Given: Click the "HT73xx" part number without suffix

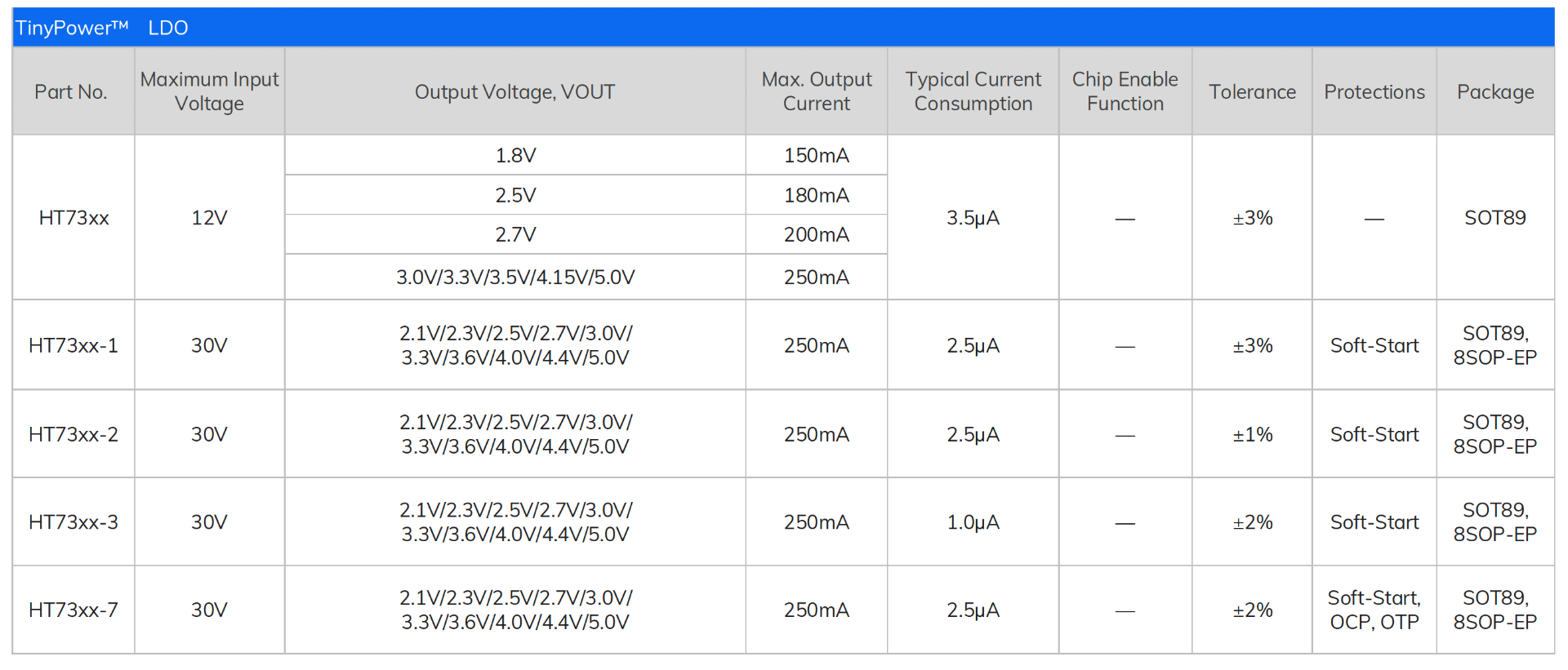Looking at the screenshot, I should [x=73, y=218].
